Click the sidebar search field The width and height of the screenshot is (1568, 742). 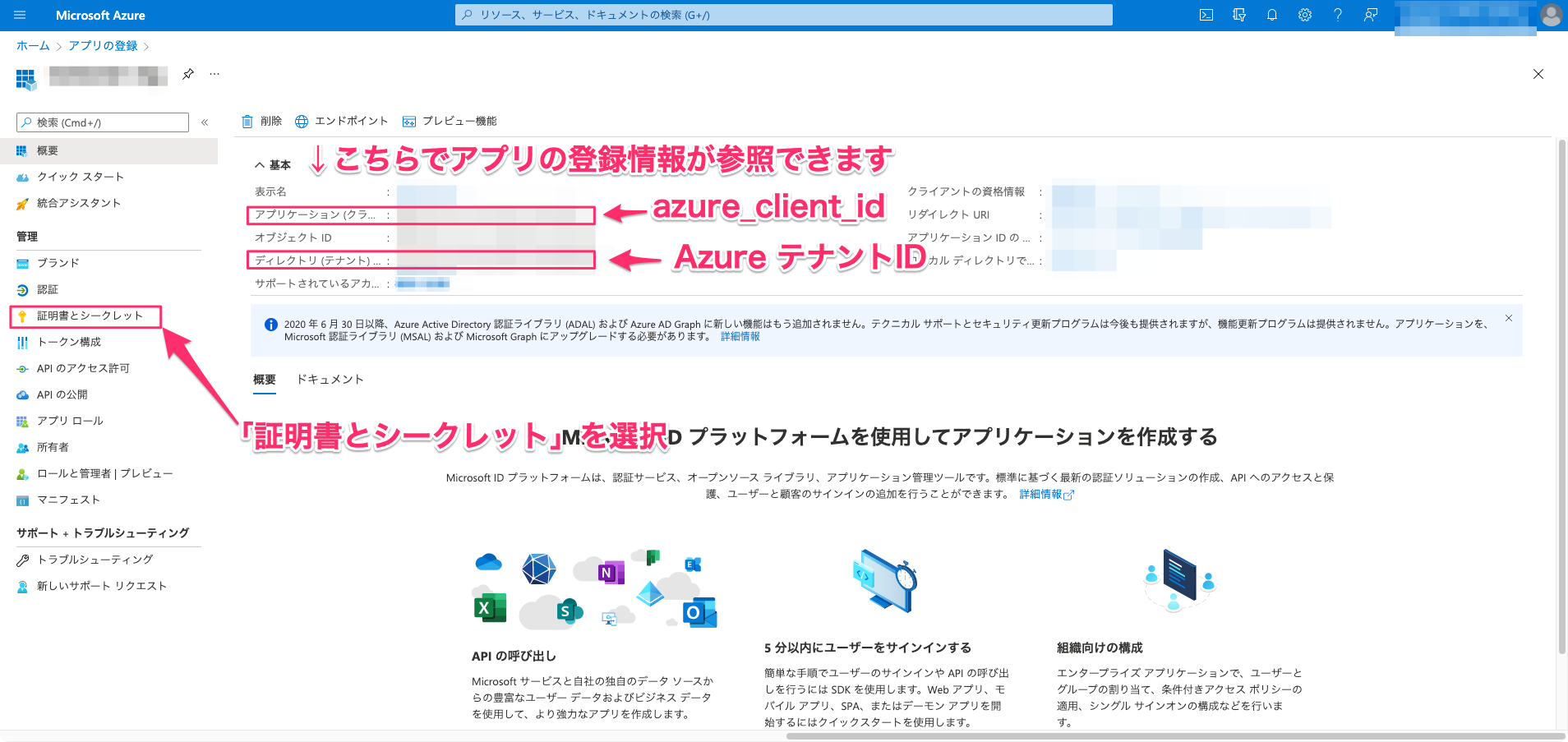[103, 122]
